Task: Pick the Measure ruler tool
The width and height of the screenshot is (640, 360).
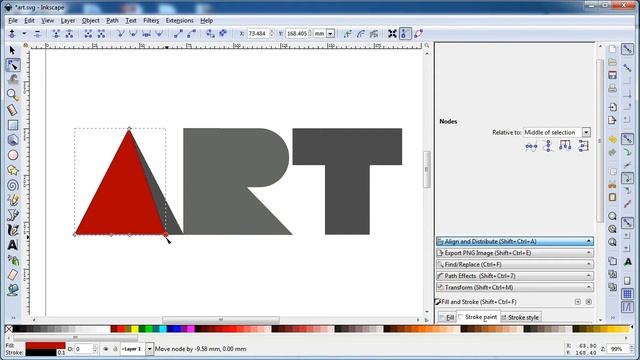Action: click(13, 110)
